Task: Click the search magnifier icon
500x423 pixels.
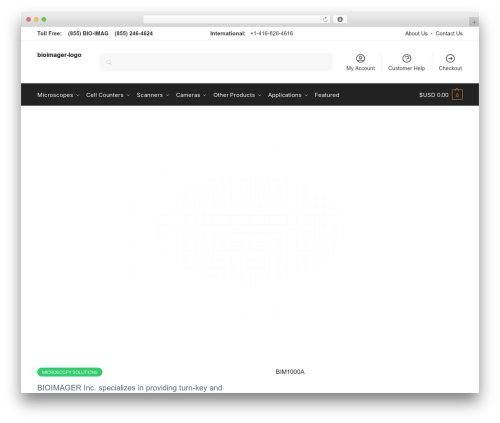Action: [x=109, y=62]
